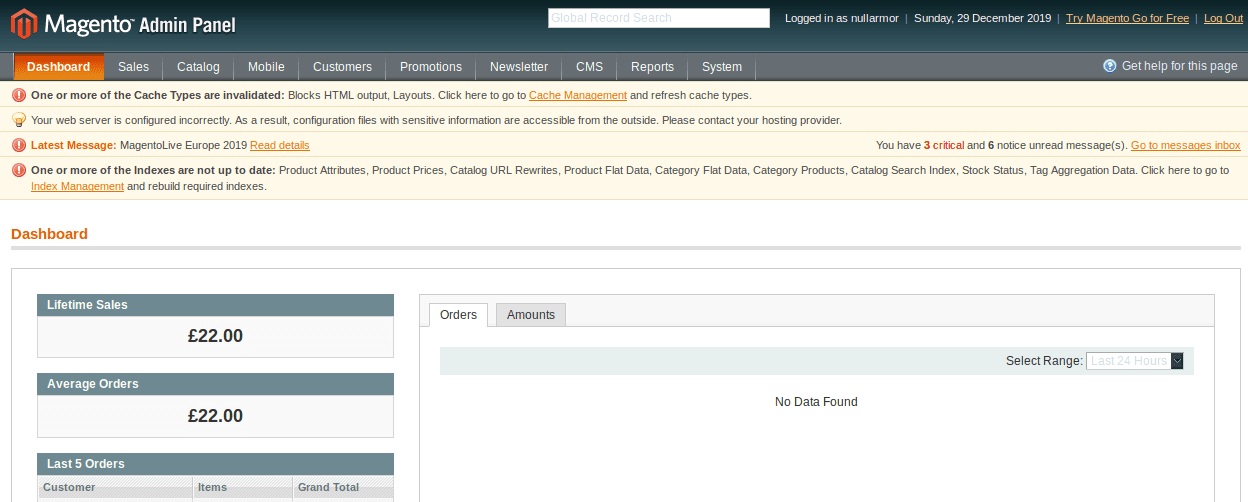Image resolution: width=1248 pixels, height=502 pixels.
Task: Open the Promotions menu
Action: pos(431,67)
